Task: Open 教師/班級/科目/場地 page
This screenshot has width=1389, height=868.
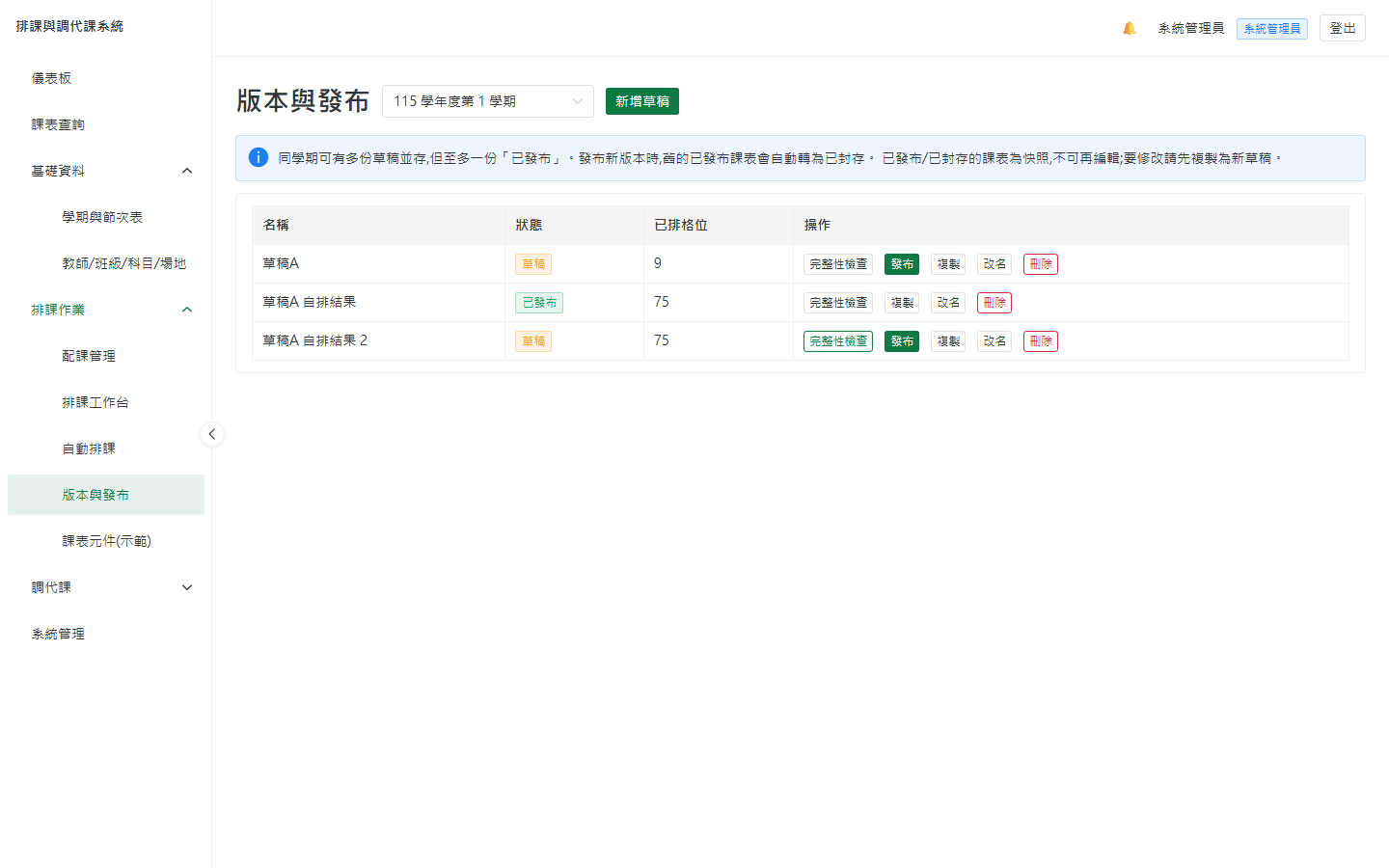Action: pyautogui.click(x=106, y=263)
